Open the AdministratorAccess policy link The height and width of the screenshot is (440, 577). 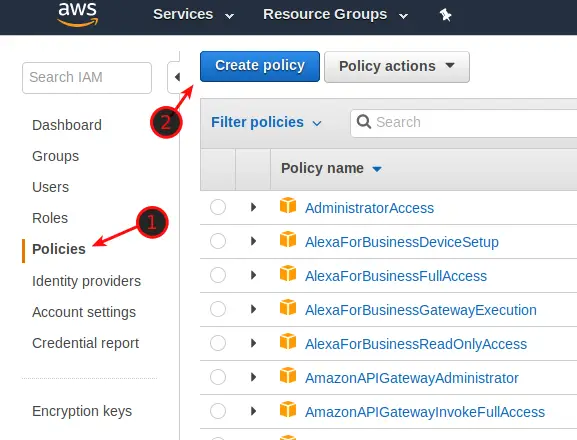[x=369, y=208]
